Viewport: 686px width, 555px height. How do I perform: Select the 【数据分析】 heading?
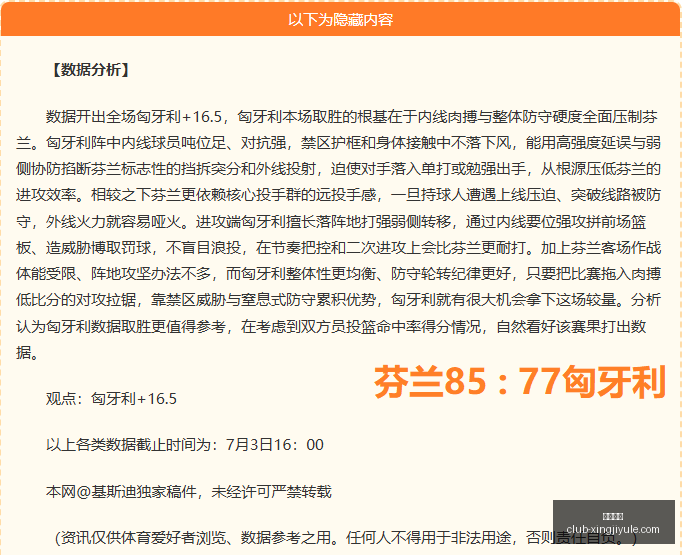[91, 70]
